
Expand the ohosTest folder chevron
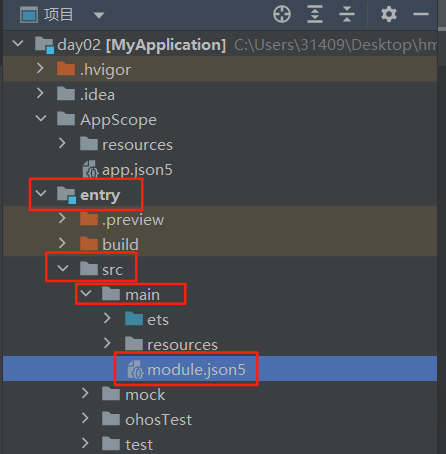85,418
